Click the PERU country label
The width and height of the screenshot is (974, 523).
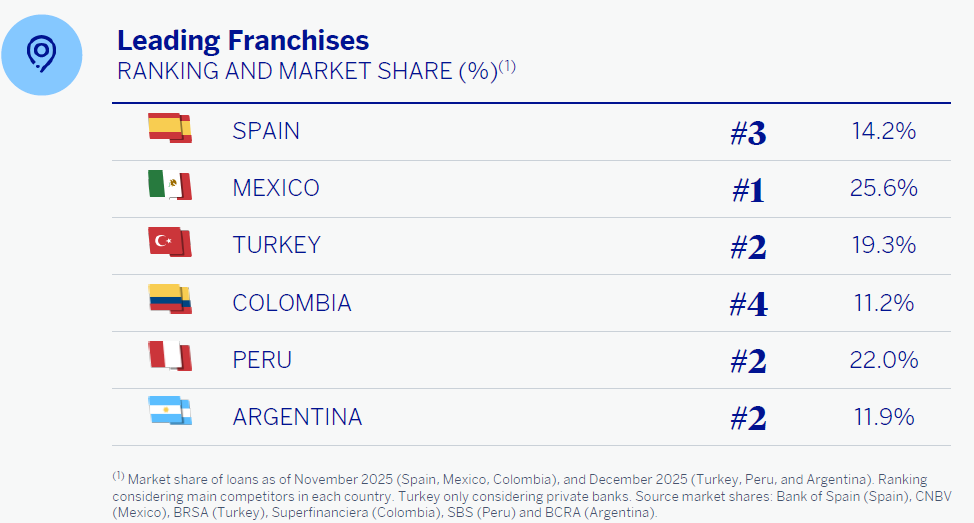pyautogui.click(x=262, y=359)
